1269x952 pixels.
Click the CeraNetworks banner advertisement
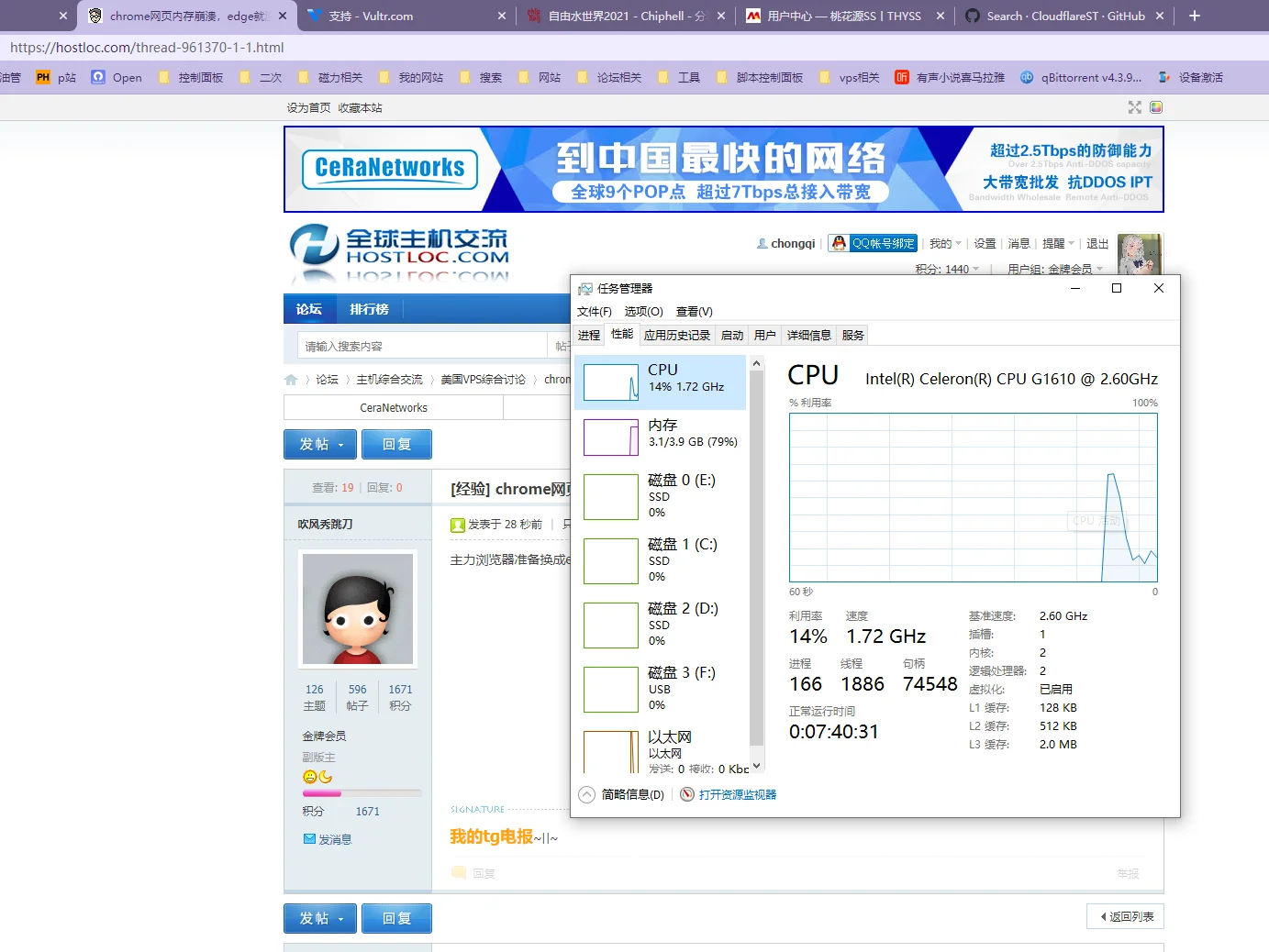pos(724,170)
